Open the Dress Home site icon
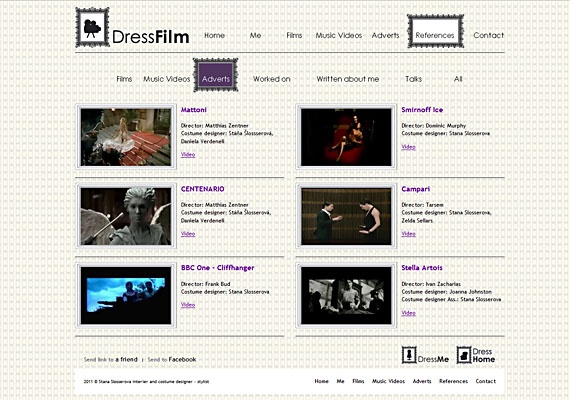Image resolution: width=570 pixels, height=400 pixels. pos(464,355)
